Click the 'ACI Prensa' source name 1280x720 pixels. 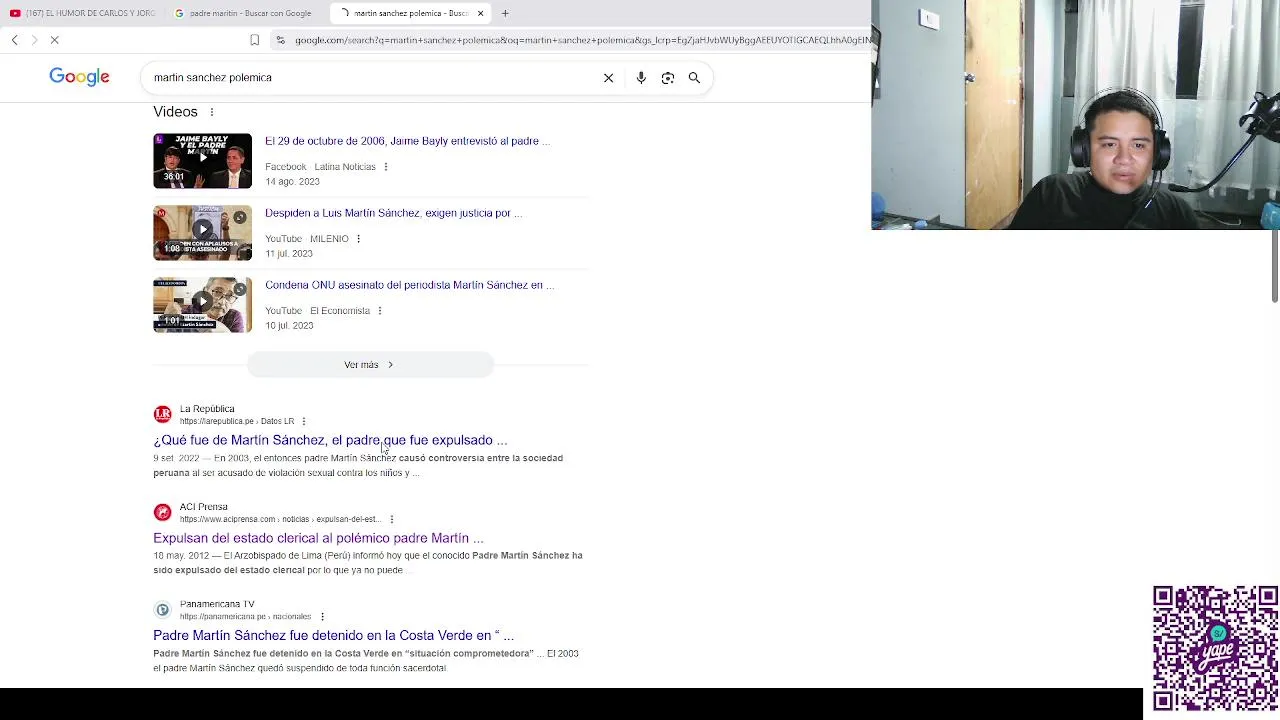pos(203,507)
